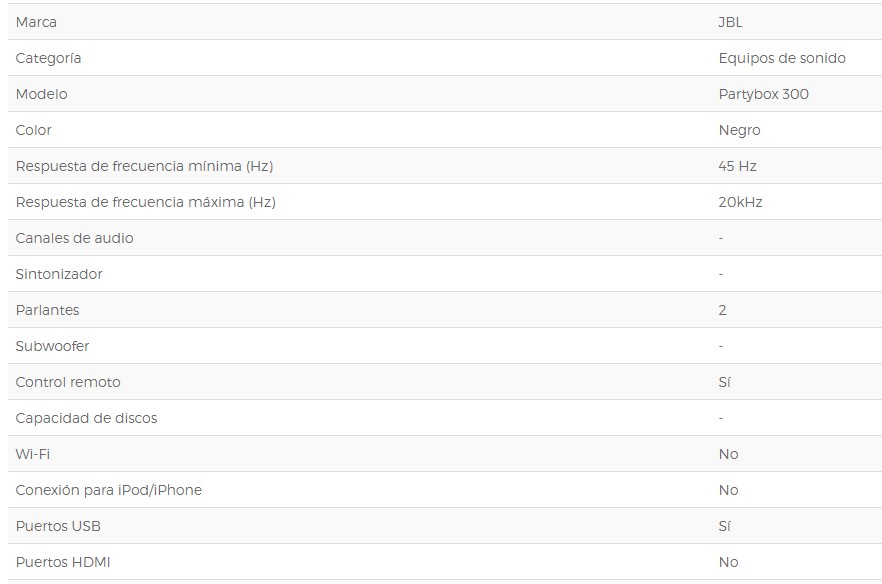Click the Control remoto label
The width and height of the screenshot is (882, 584).
68,382
